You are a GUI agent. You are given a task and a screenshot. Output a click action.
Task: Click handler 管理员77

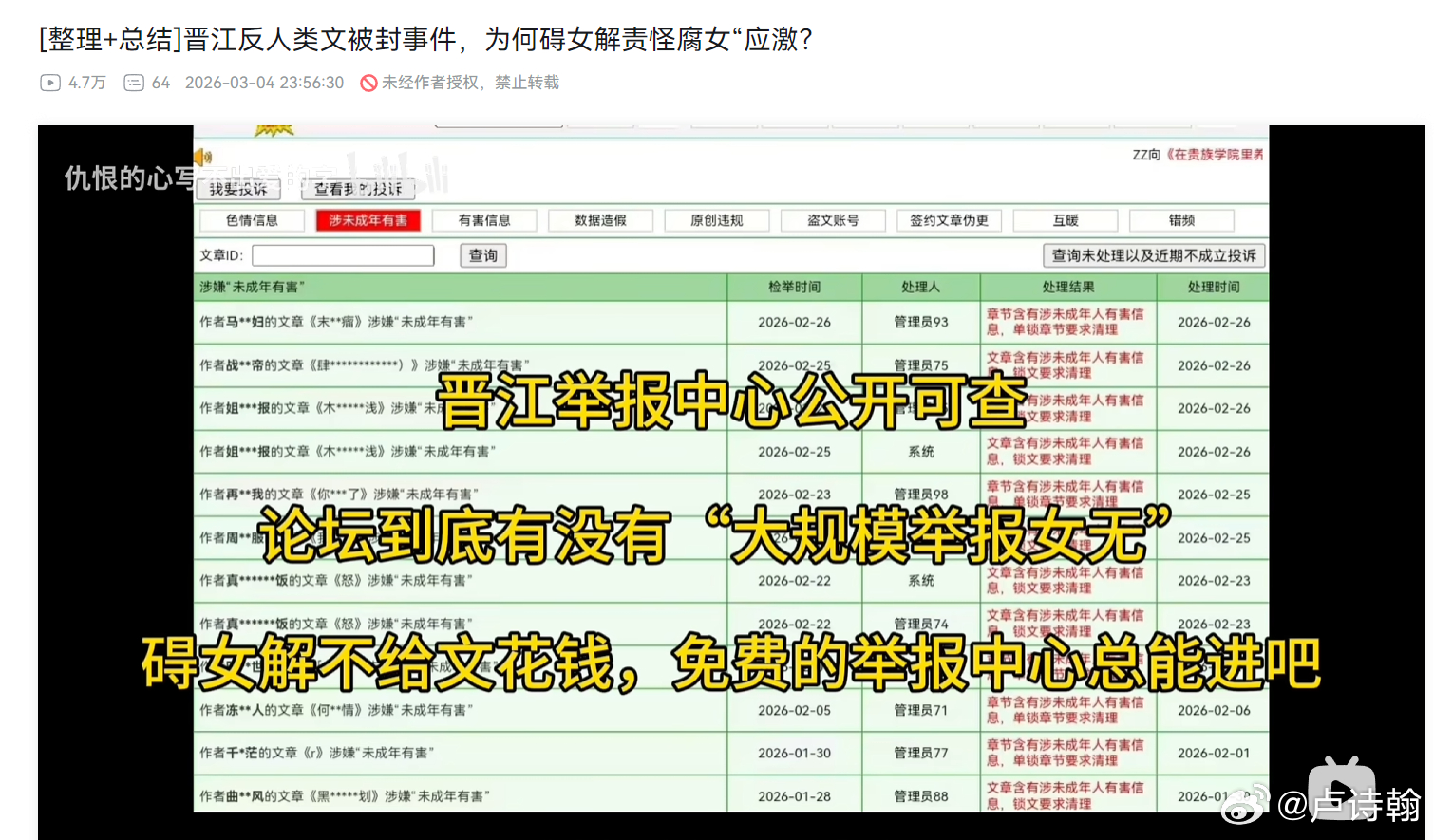[x=920, y=753]
